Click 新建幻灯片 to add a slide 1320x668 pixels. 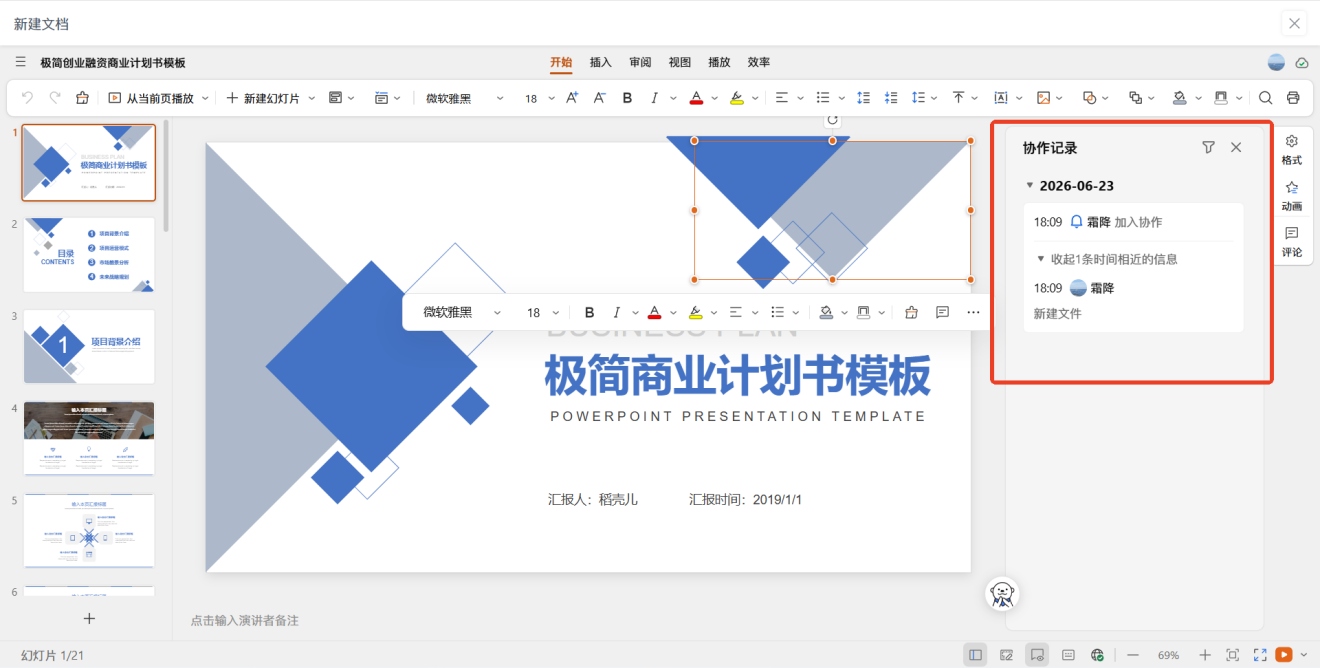[264, 98]
